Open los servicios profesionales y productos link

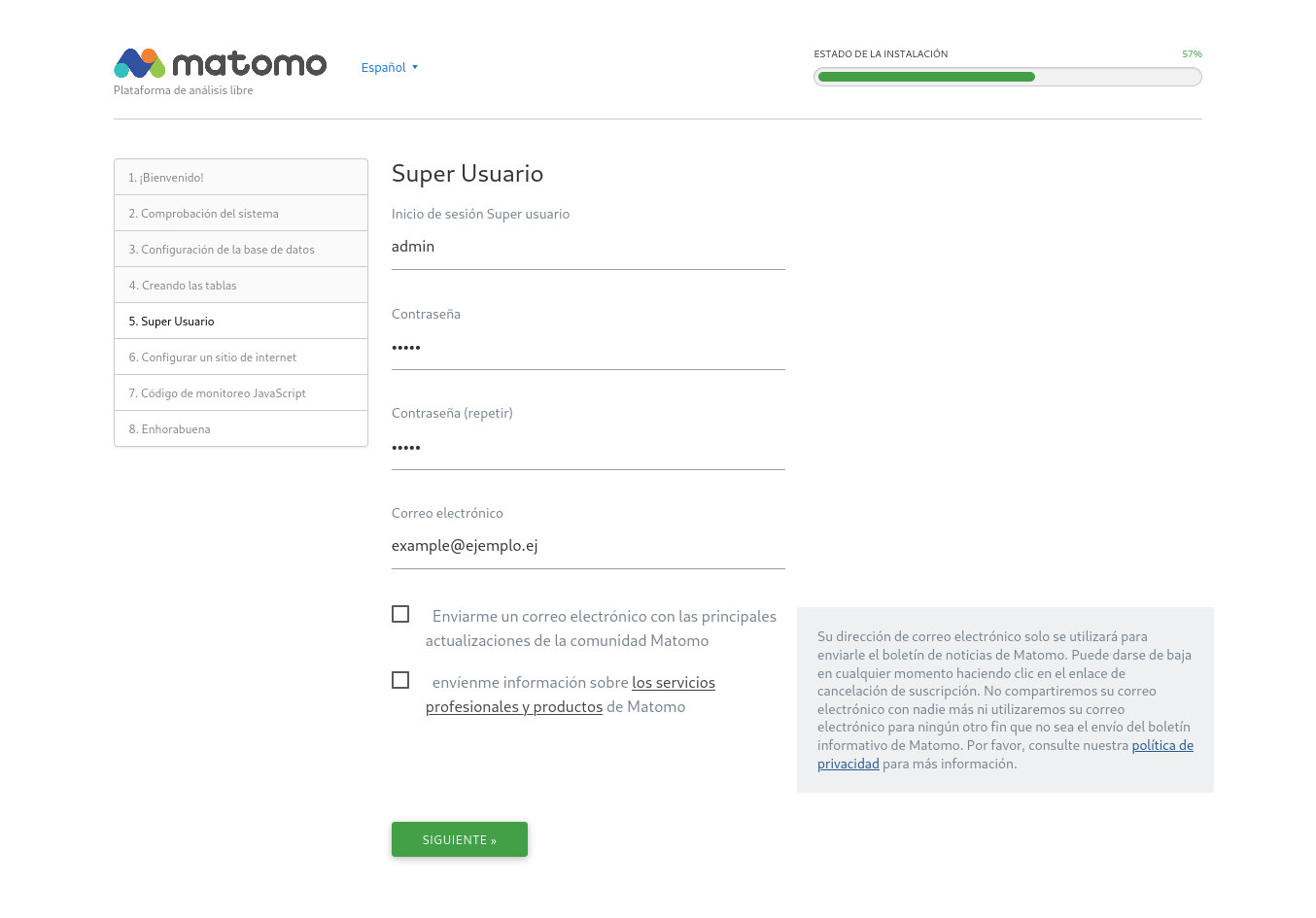coord(571,695)
